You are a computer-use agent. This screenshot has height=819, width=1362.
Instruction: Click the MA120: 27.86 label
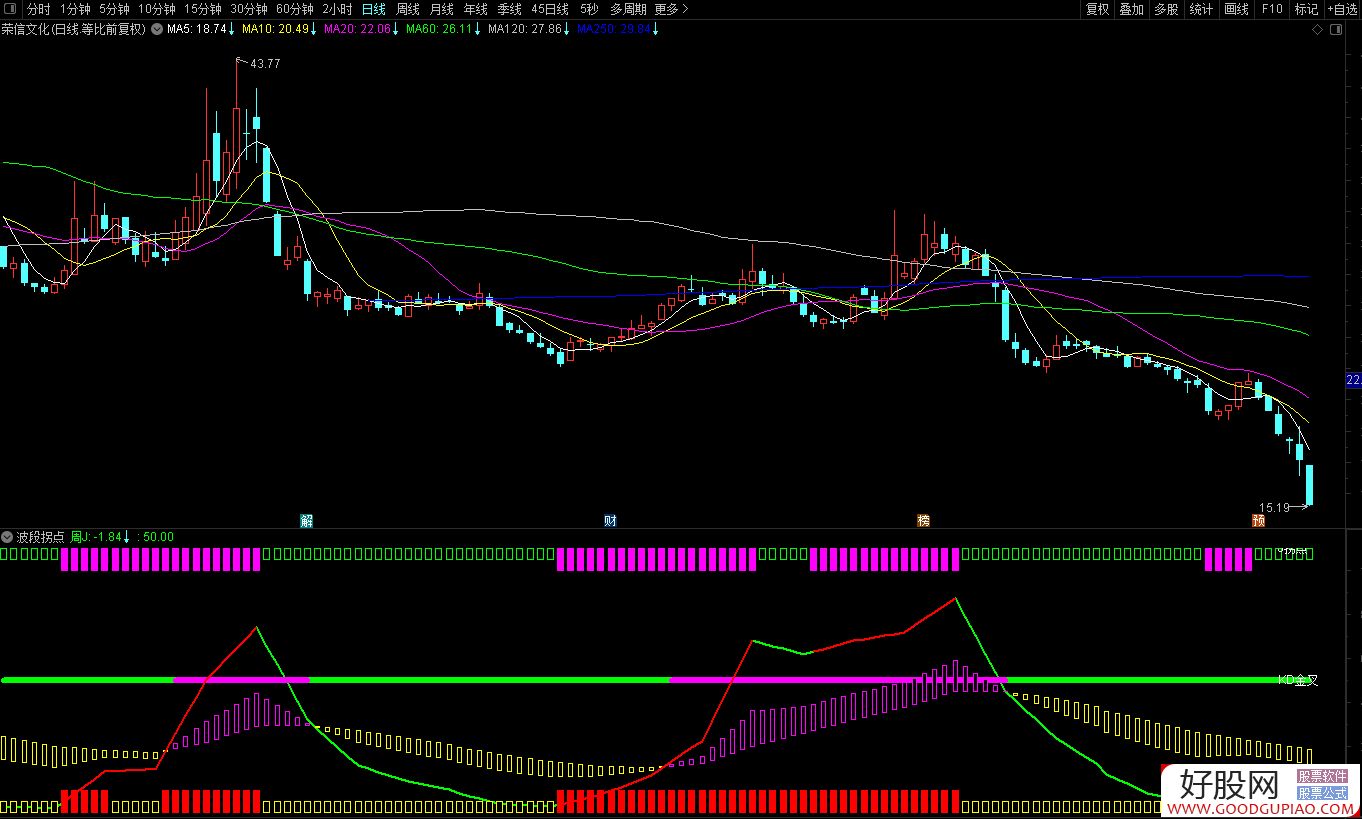(524, 30)
